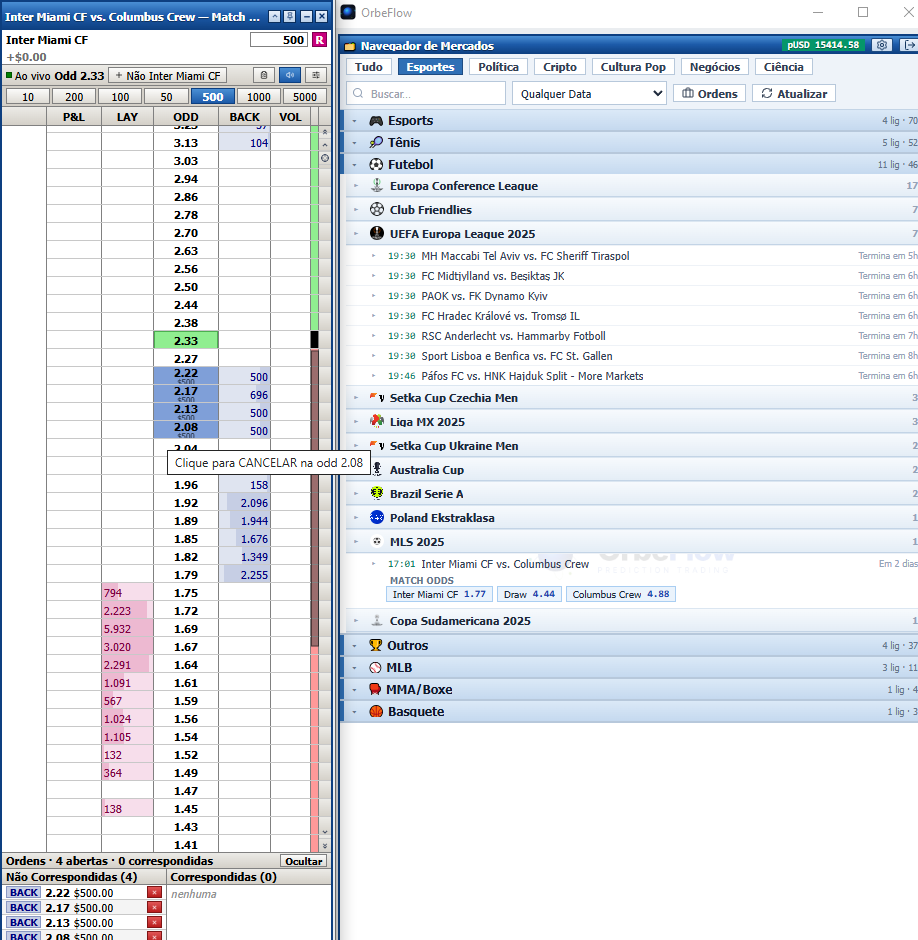Click the battery-shaped icon in ladder toolbar
918x940 pixels.
pos(264,75)
